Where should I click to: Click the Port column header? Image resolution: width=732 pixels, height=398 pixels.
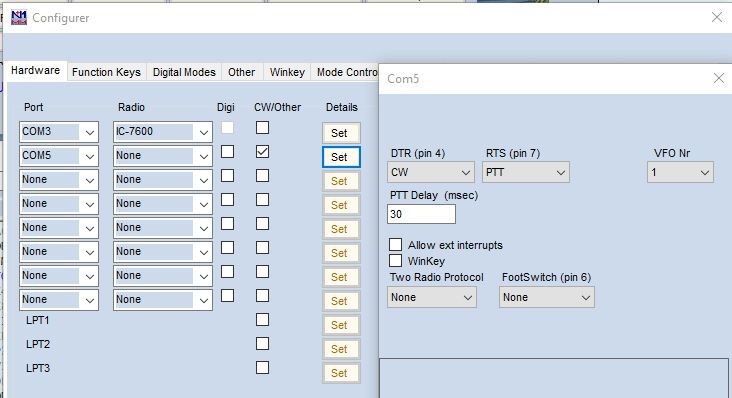pyautogui.click(x=34, y=107)
